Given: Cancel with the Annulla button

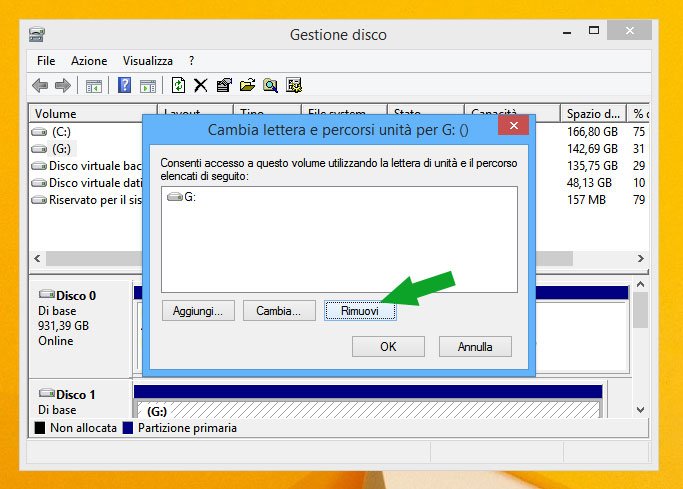Looking at the screenshot, I should (475, 347).
